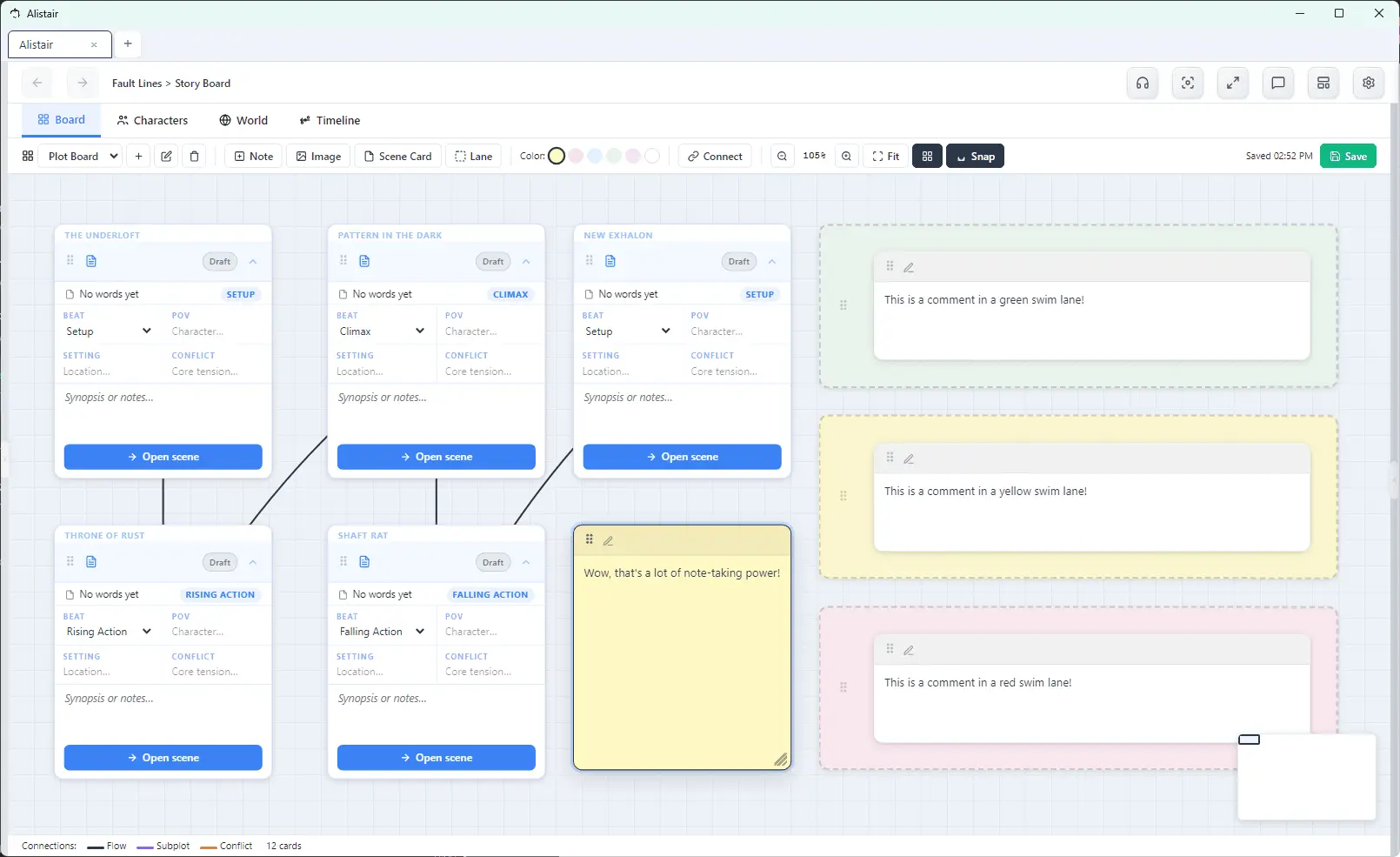Screen dimensions: 1400x857
Task: Collapse The Underloft card chevron
Action: click(x=253, y=261)
